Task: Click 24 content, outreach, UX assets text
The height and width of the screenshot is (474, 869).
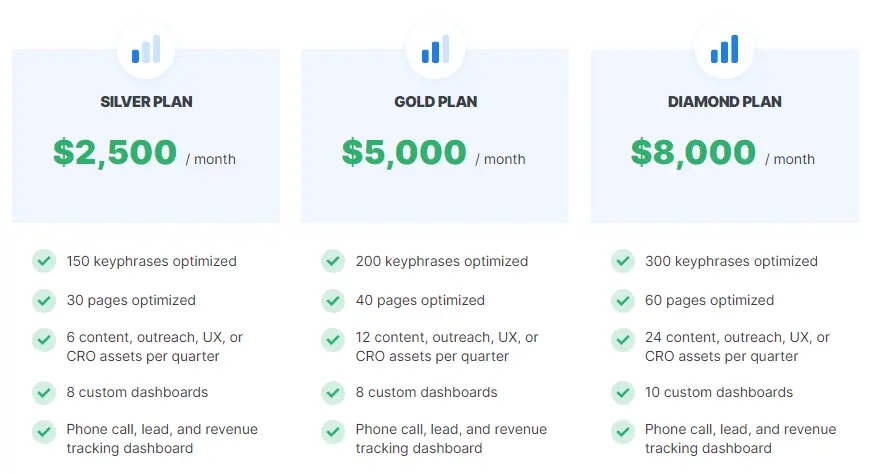Action: (x=737, y=347)
